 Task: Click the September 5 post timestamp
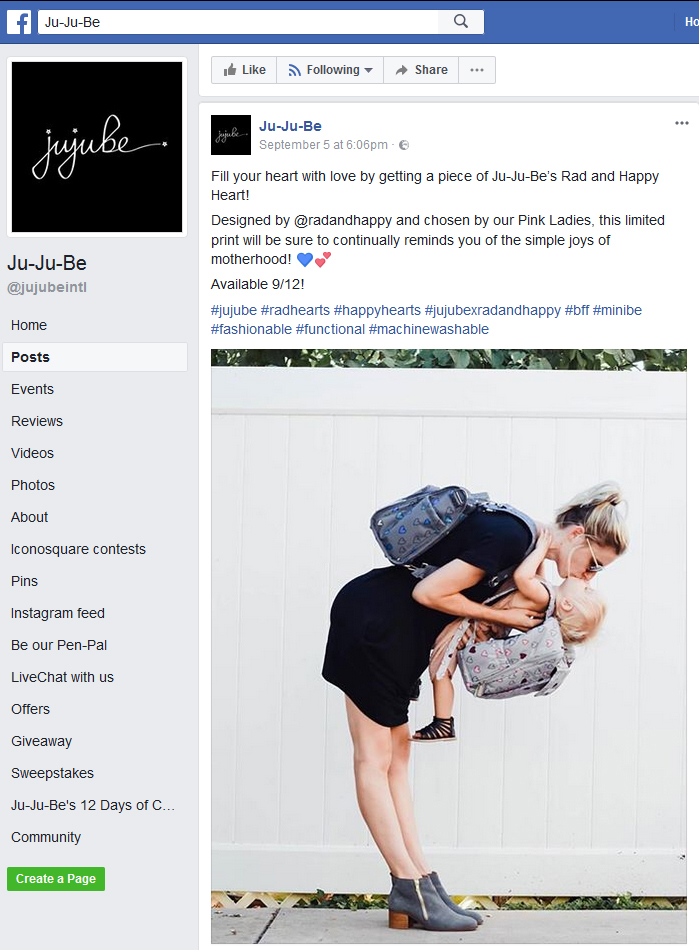click(x=323, y=145)
